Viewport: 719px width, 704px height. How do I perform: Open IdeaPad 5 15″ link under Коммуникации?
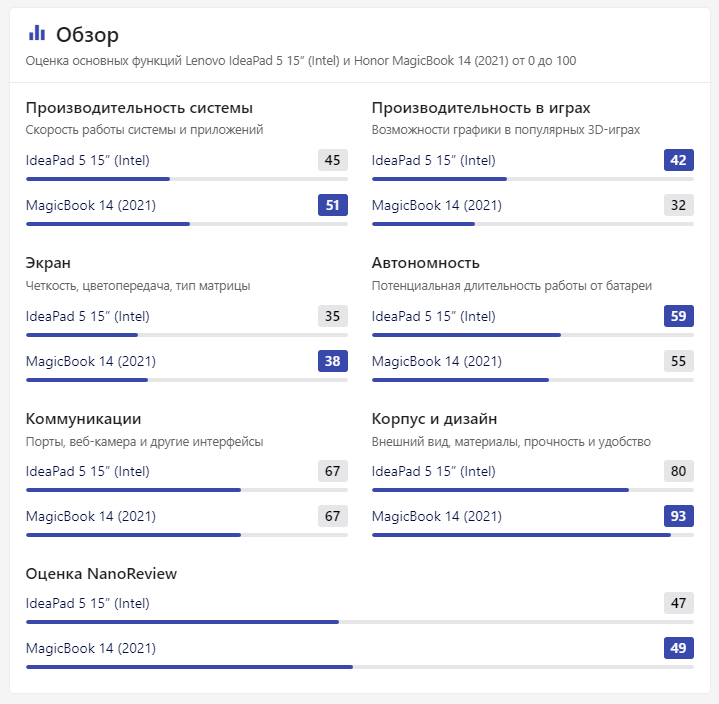click(x=88, y=471)
